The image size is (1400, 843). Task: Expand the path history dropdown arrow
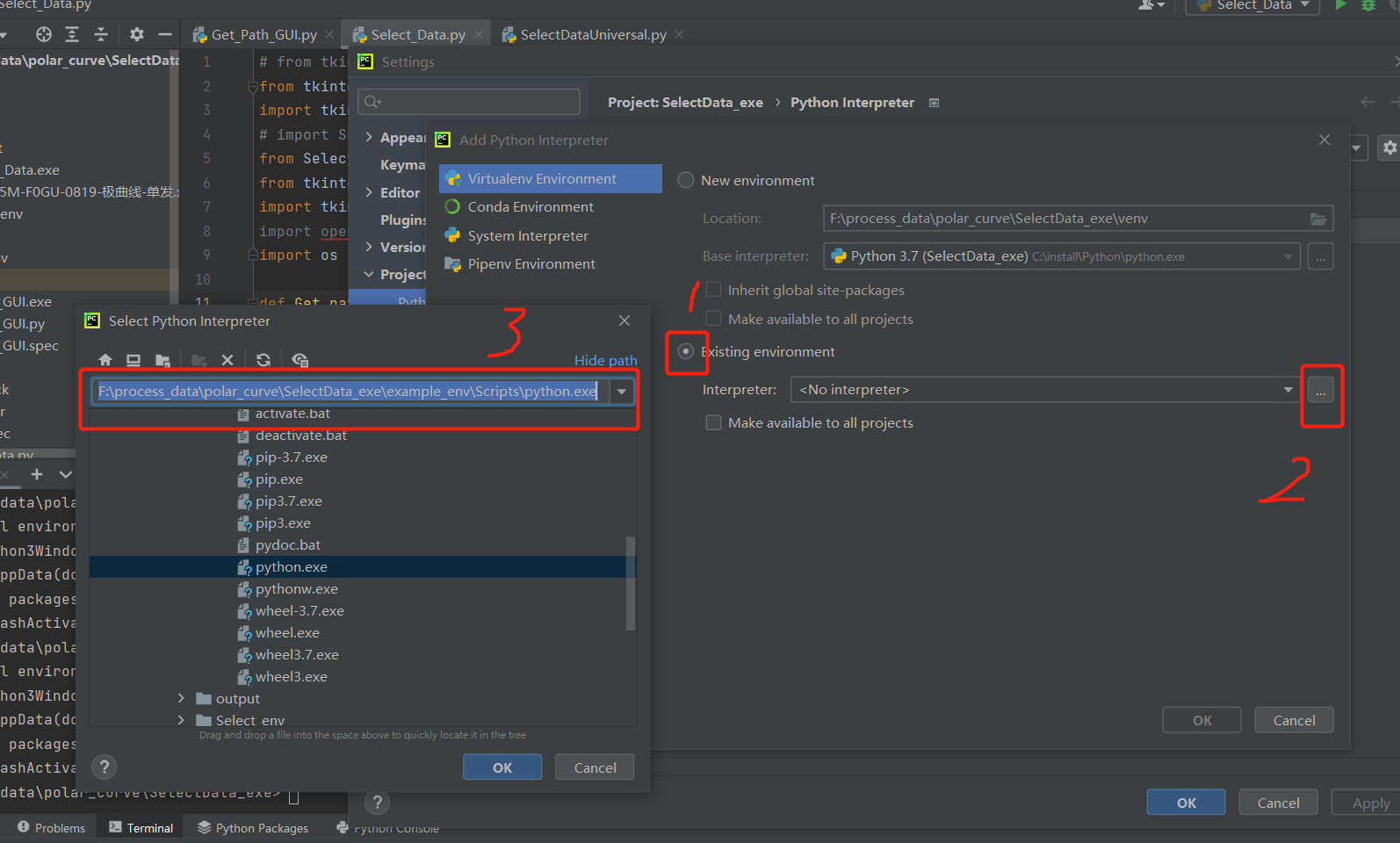(x=622, y=392)
